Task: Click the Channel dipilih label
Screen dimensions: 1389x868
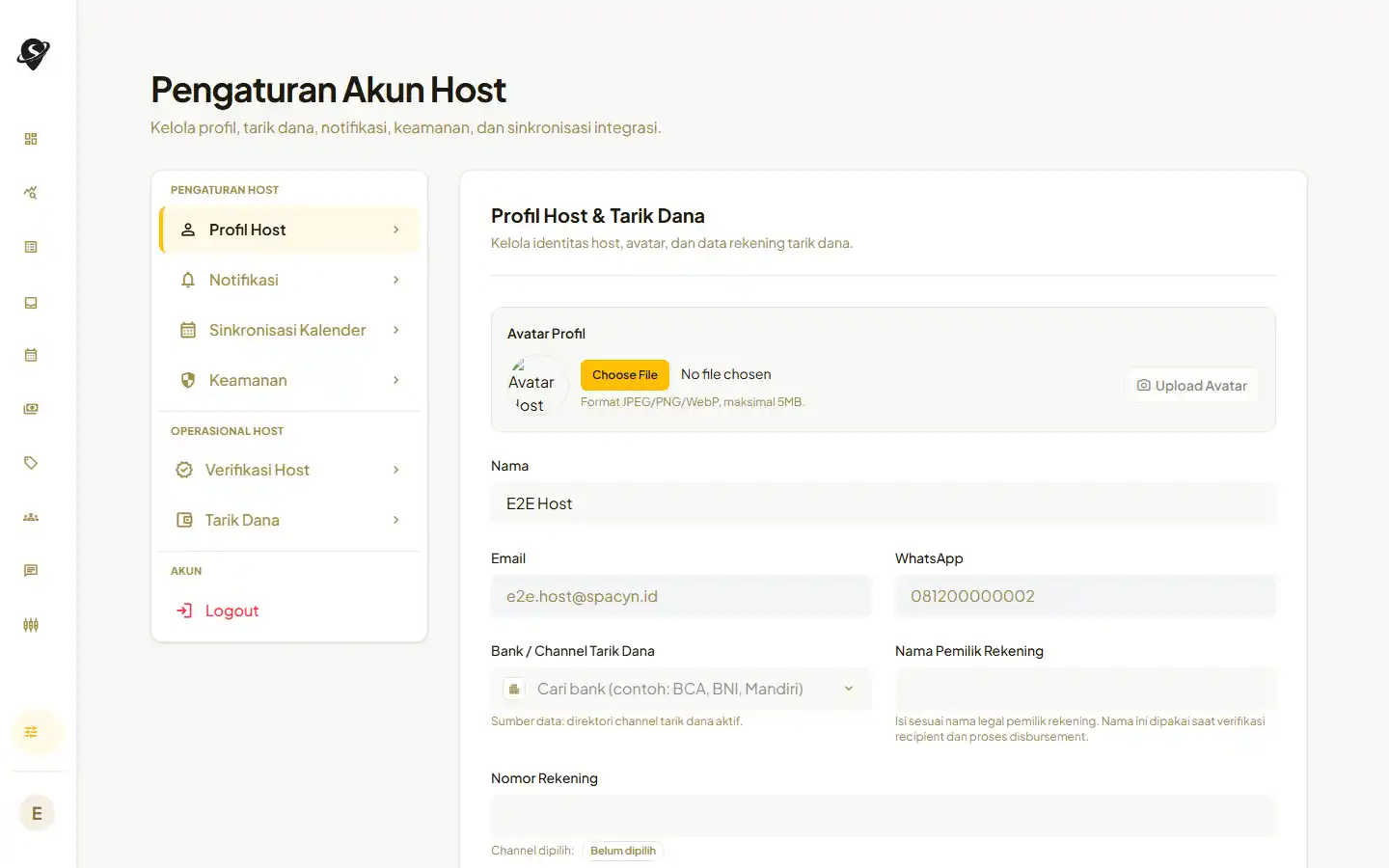Action: click(x=532, y=851)
